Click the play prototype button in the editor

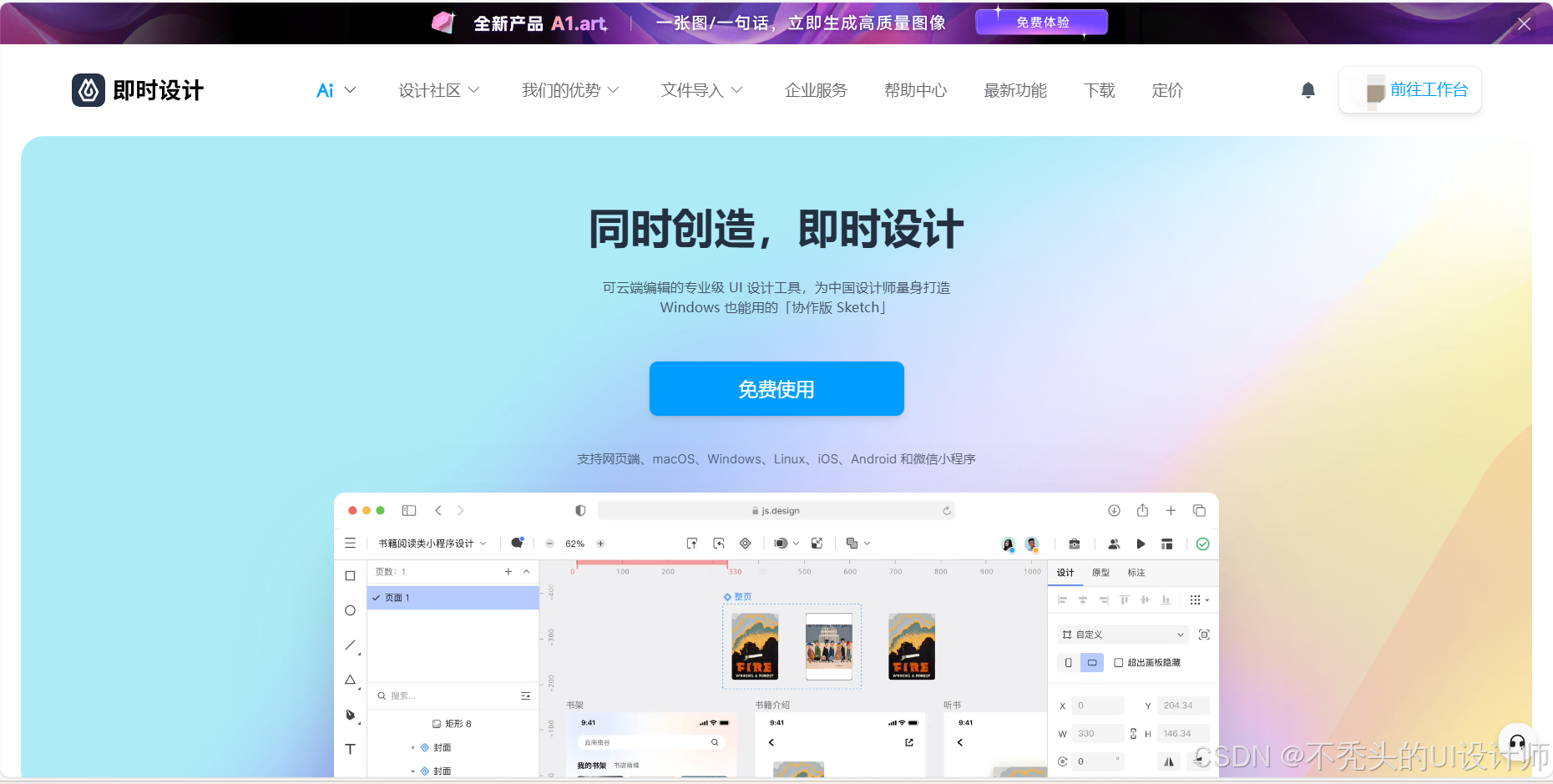pos(1141,544)
